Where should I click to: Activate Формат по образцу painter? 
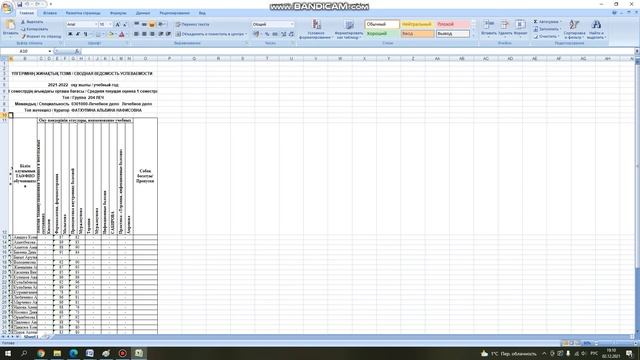coord(41,36)
